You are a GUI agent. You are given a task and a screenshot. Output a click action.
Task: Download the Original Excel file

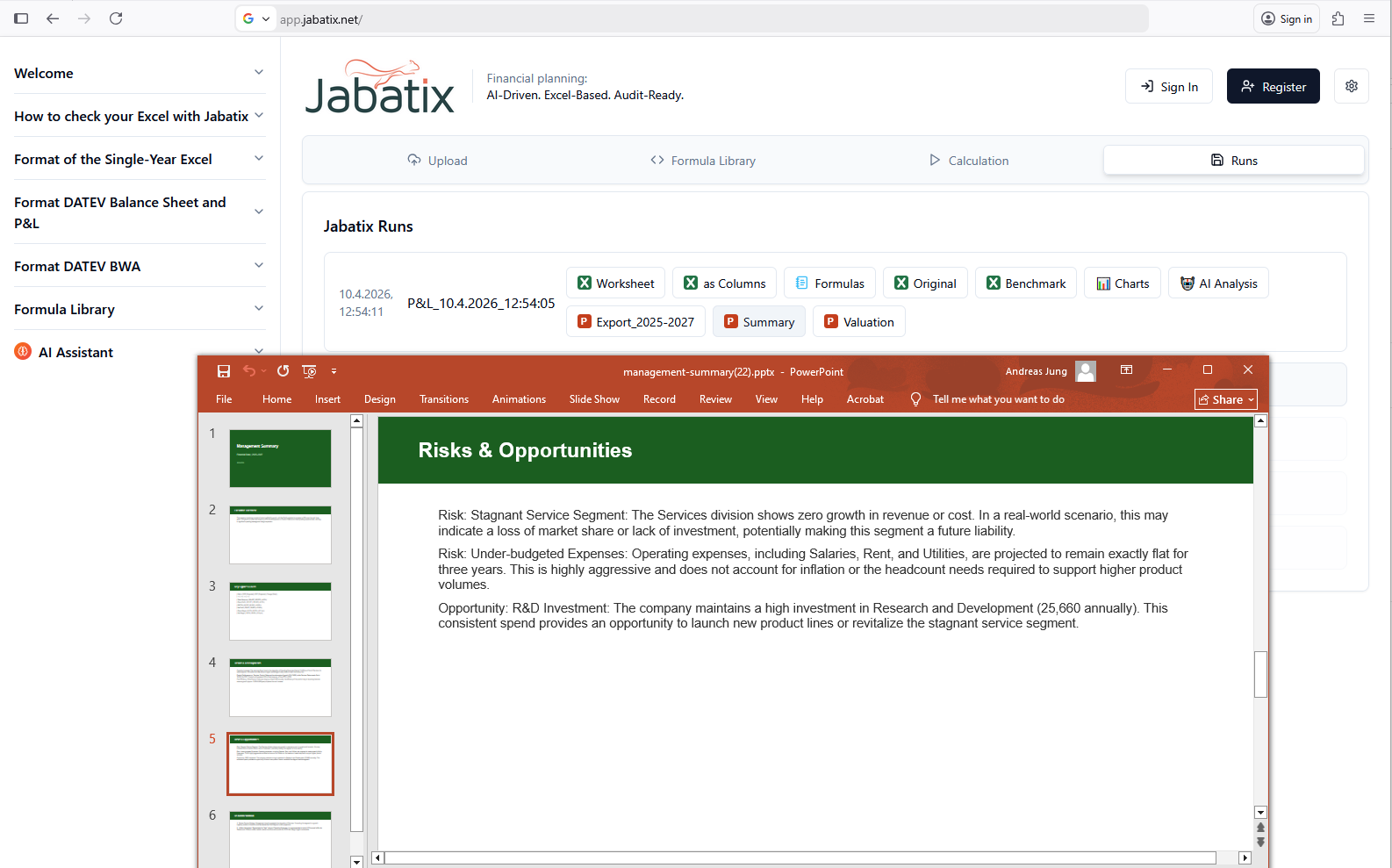click(x=925, y=283)
